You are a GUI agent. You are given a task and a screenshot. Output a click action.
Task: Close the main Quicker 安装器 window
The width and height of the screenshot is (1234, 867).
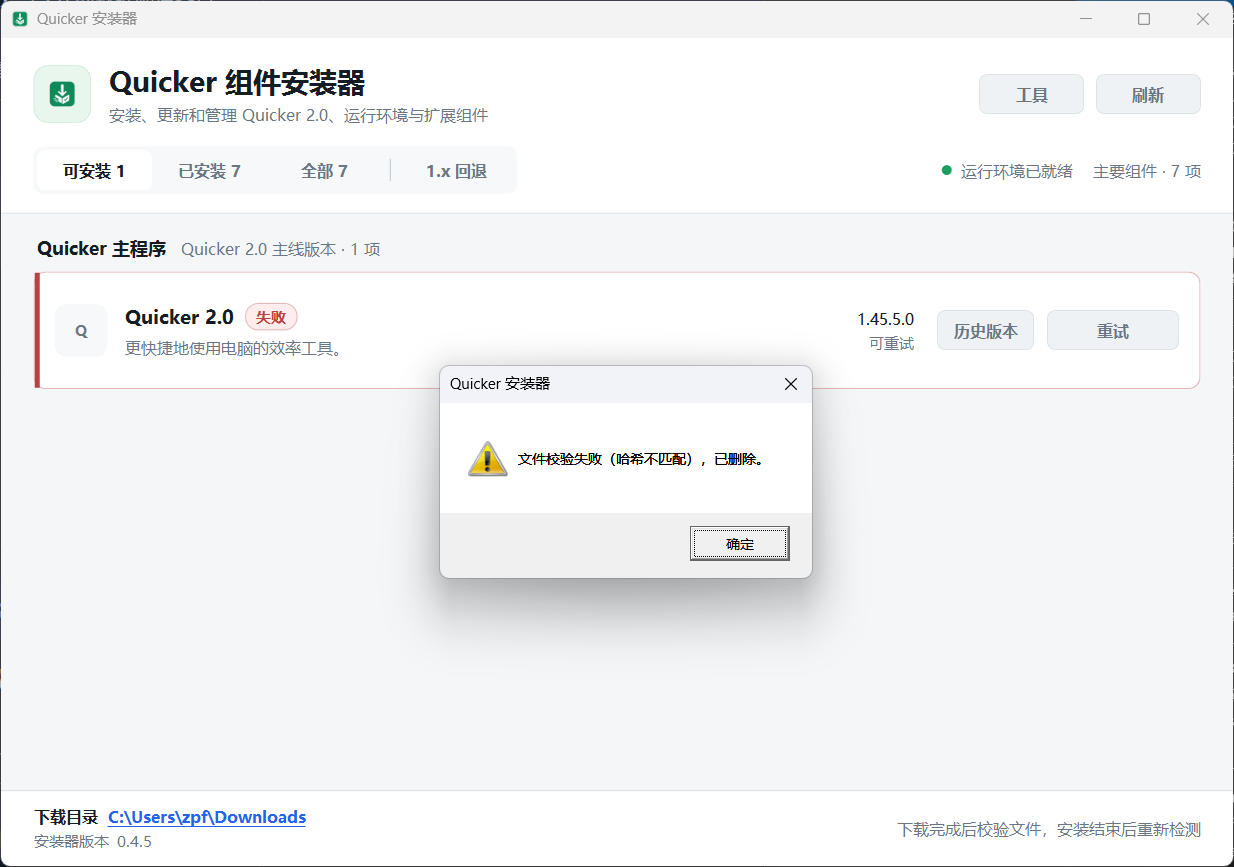point(1203,19)
